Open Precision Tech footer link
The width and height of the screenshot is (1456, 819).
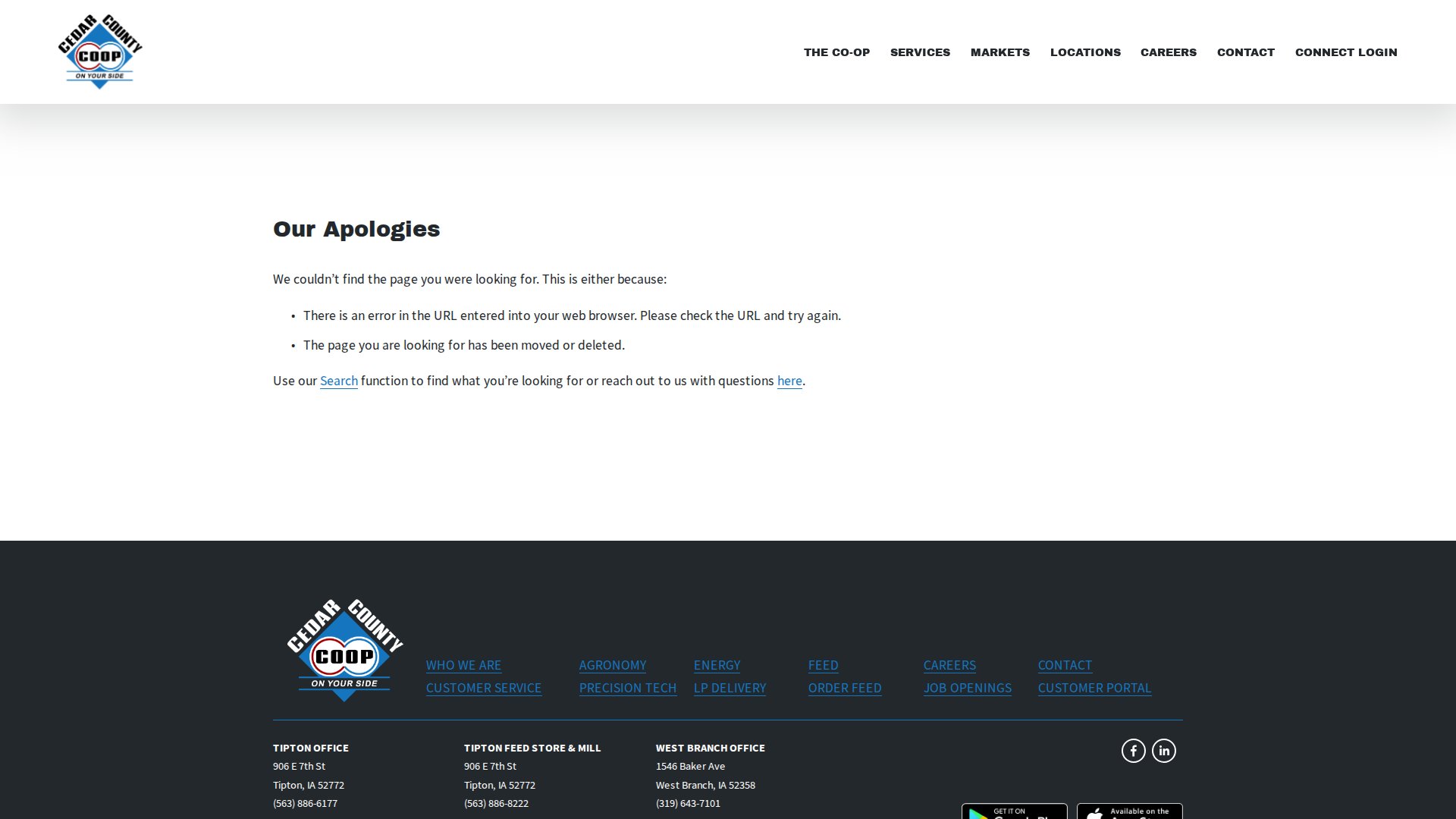(x=627, y=688)
